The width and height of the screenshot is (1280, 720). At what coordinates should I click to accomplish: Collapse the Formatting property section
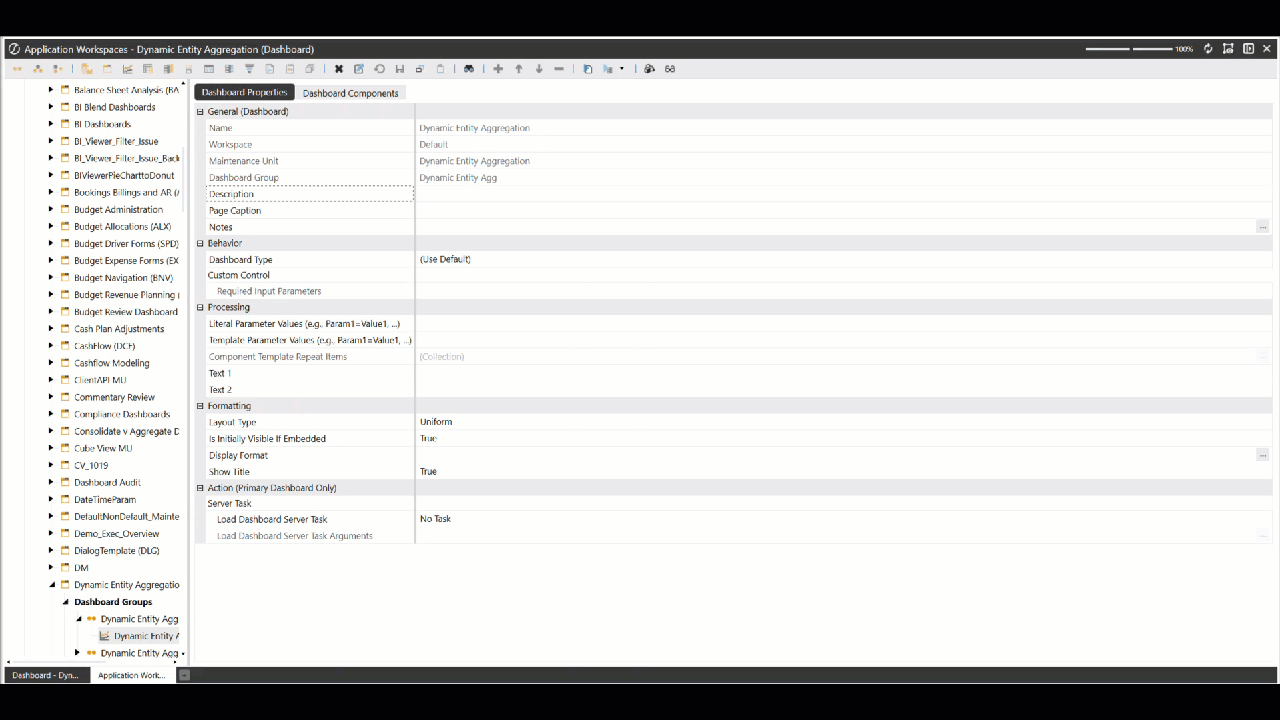[200, 406]
